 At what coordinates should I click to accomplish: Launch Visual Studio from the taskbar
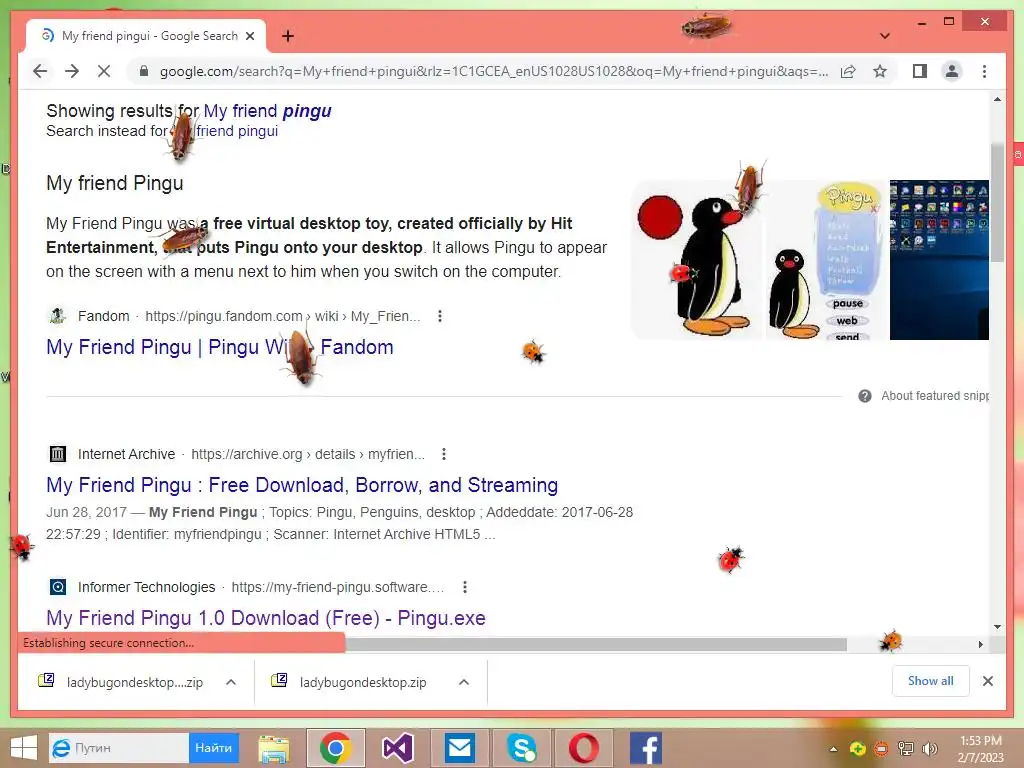coord(398,748)
